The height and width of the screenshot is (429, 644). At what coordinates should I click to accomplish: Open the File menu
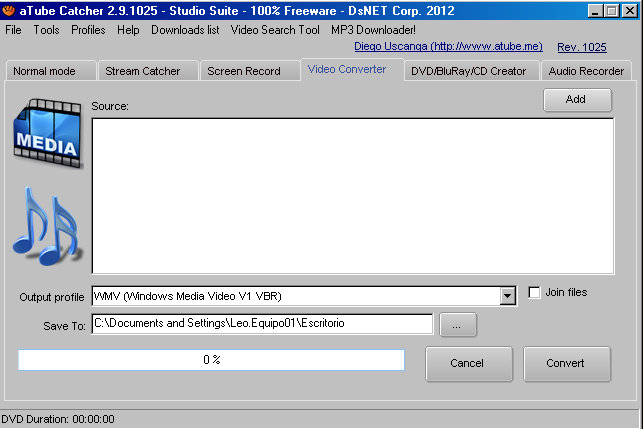13,30
